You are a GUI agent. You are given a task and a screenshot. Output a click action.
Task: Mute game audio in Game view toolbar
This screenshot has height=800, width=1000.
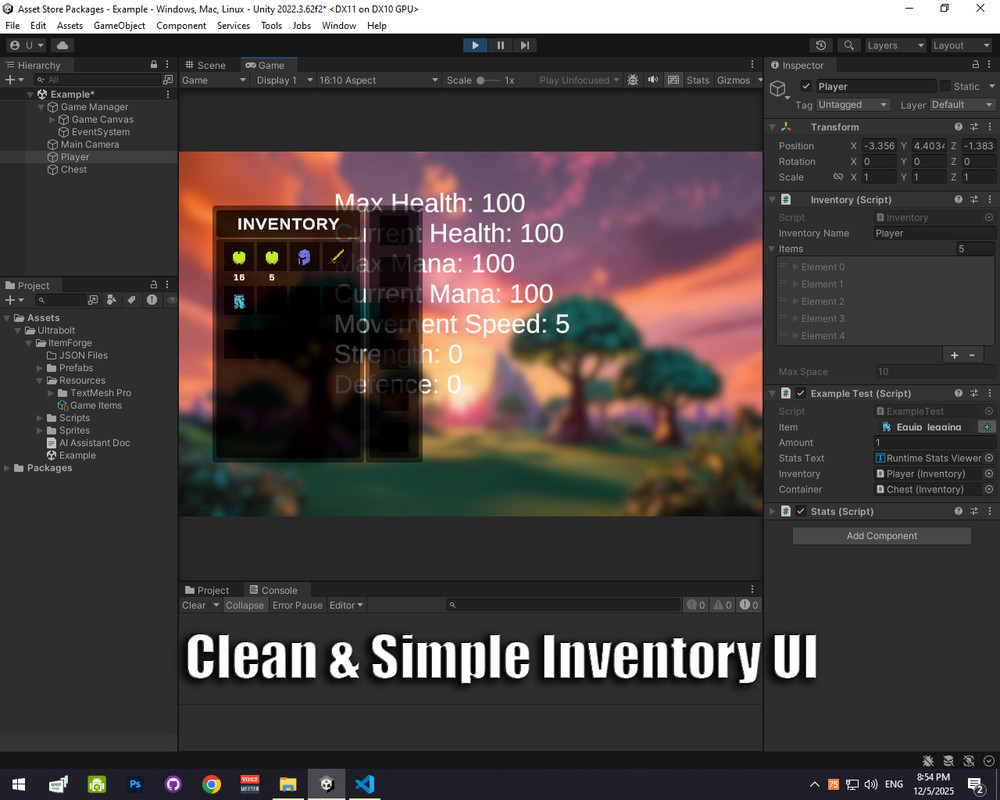653,80
